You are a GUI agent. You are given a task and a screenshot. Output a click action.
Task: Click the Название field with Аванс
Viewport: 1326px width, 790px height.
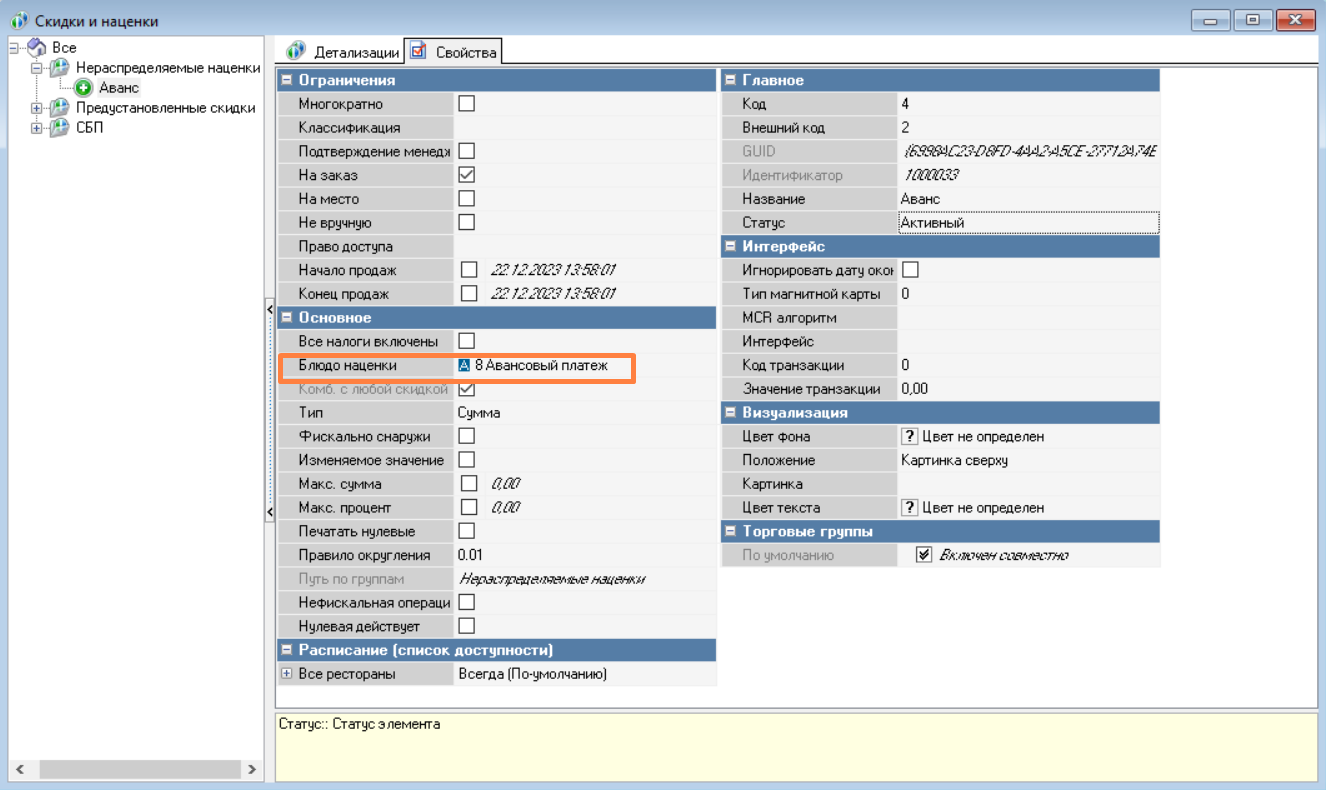1028,199
